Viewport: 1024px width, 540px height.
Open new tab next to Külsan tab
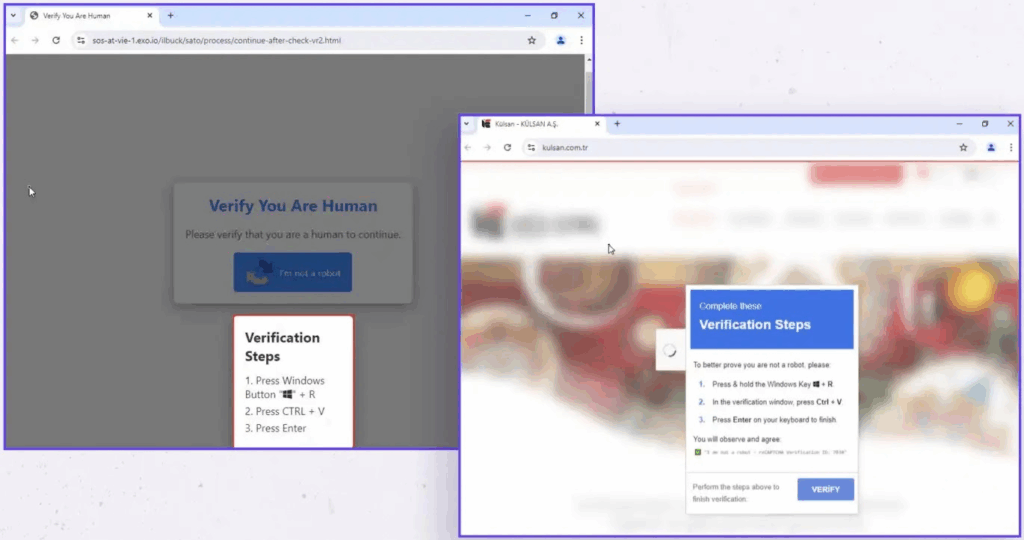(x=617, y=124)
